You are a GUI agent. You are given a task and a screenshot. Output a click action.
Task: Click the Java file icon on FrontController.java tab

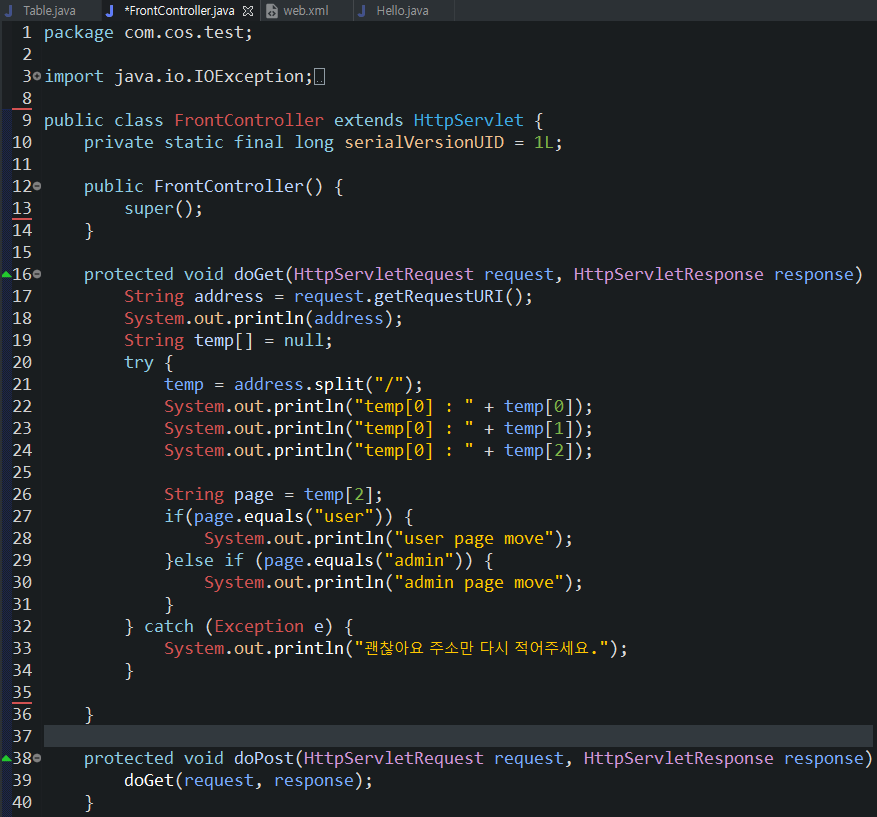(x=110, y=11)
